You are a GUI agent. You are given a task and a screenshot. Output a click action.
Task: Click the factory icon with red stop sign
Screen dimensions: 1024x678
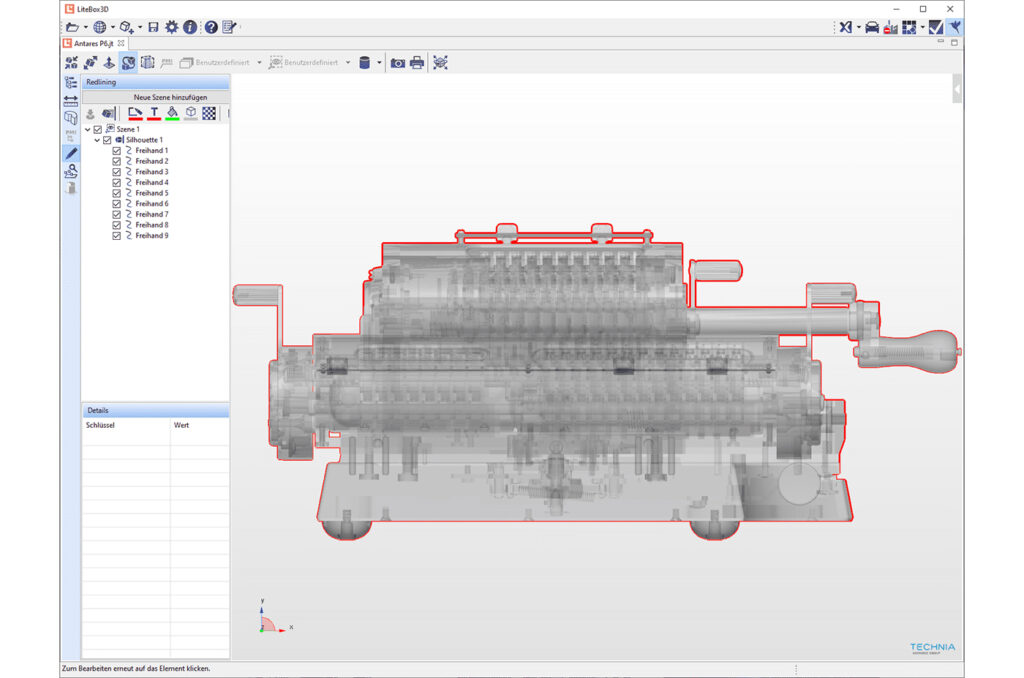890,27
